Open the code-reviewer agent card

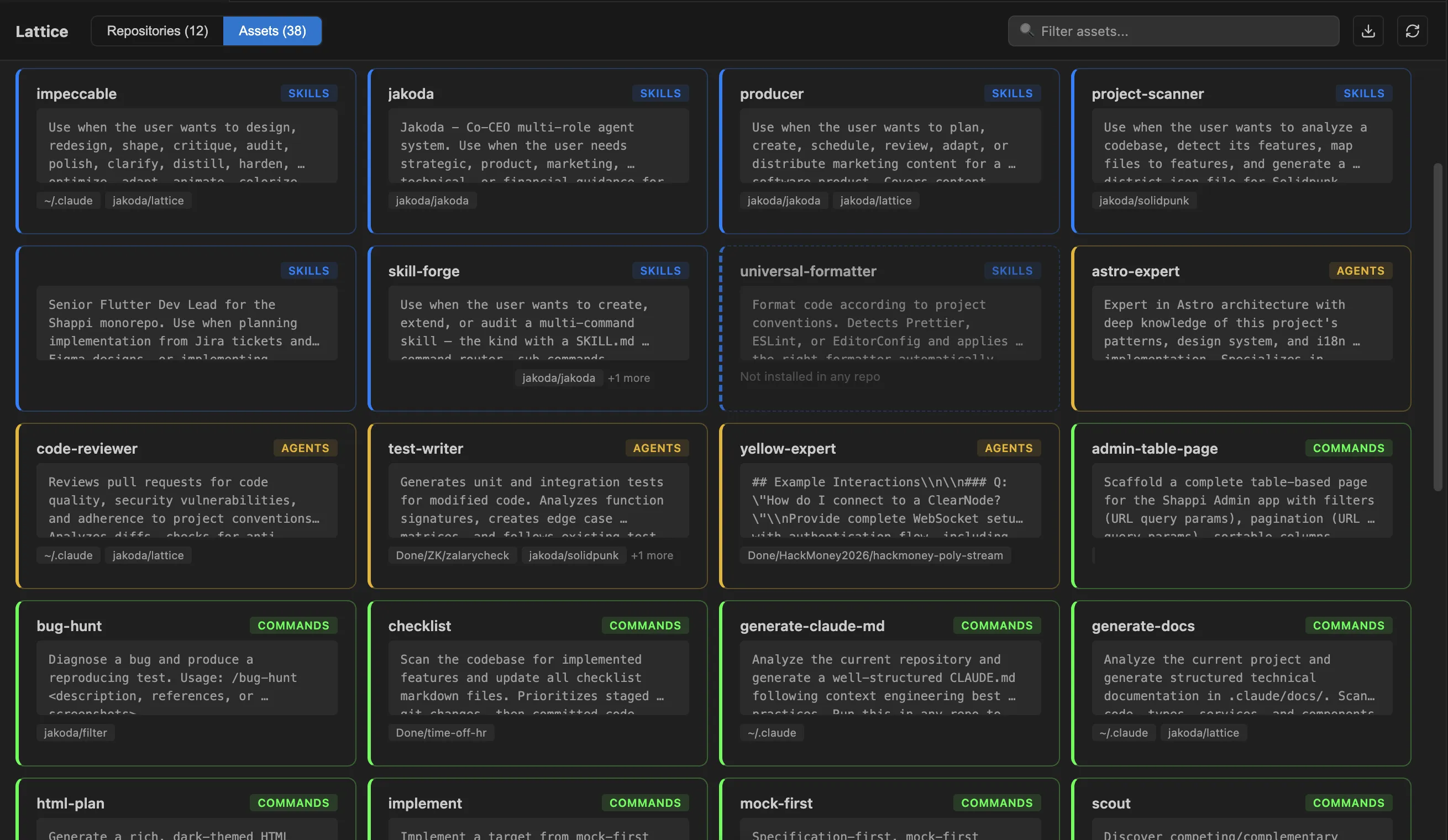pos(186,506)
